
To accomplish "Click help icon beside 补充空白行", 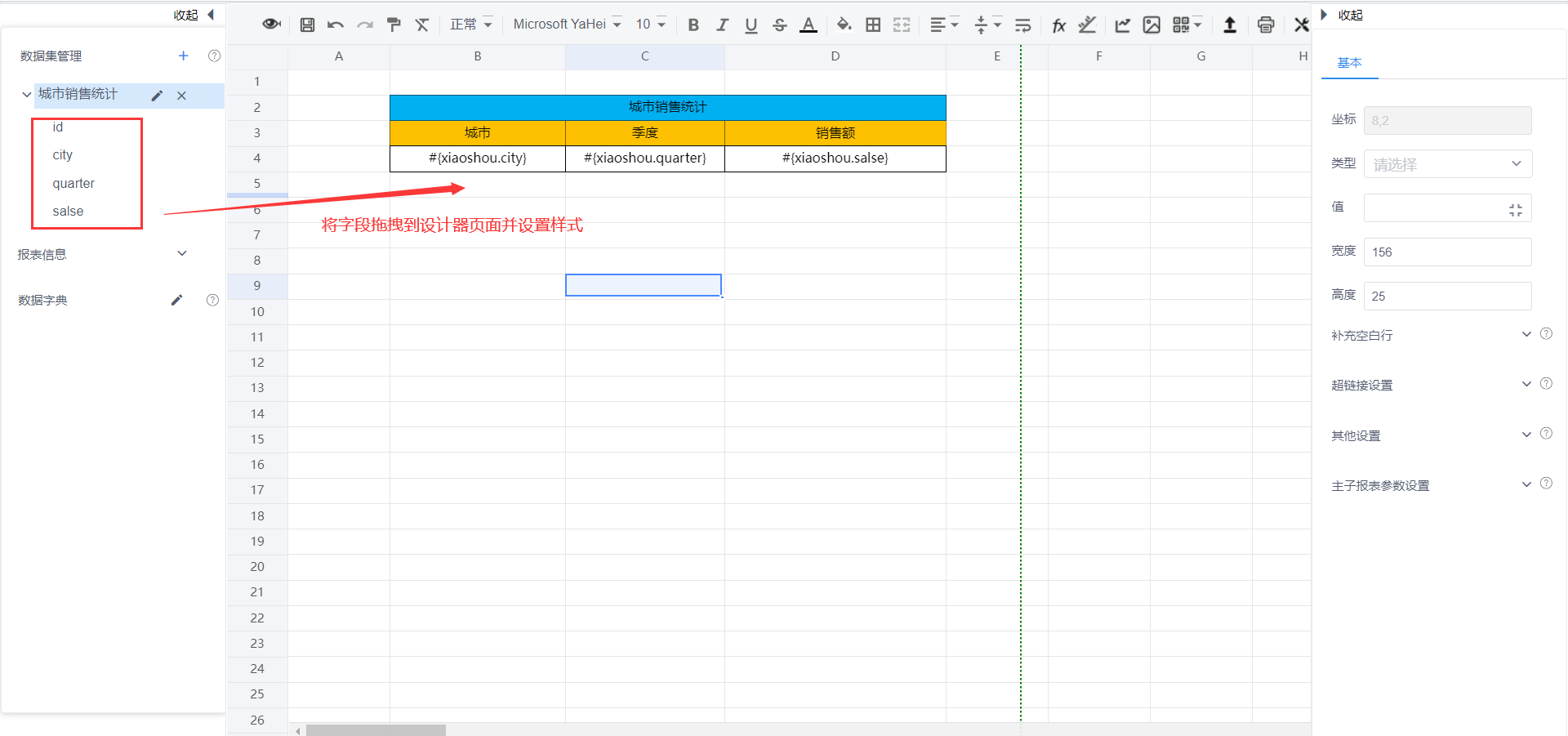I will (x=1546, y=333).
